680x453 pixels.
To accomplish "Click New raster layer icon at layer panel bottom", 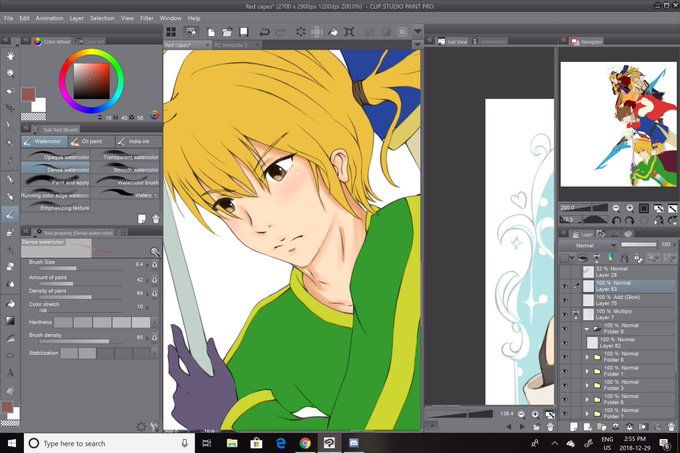I will (574, 427).
